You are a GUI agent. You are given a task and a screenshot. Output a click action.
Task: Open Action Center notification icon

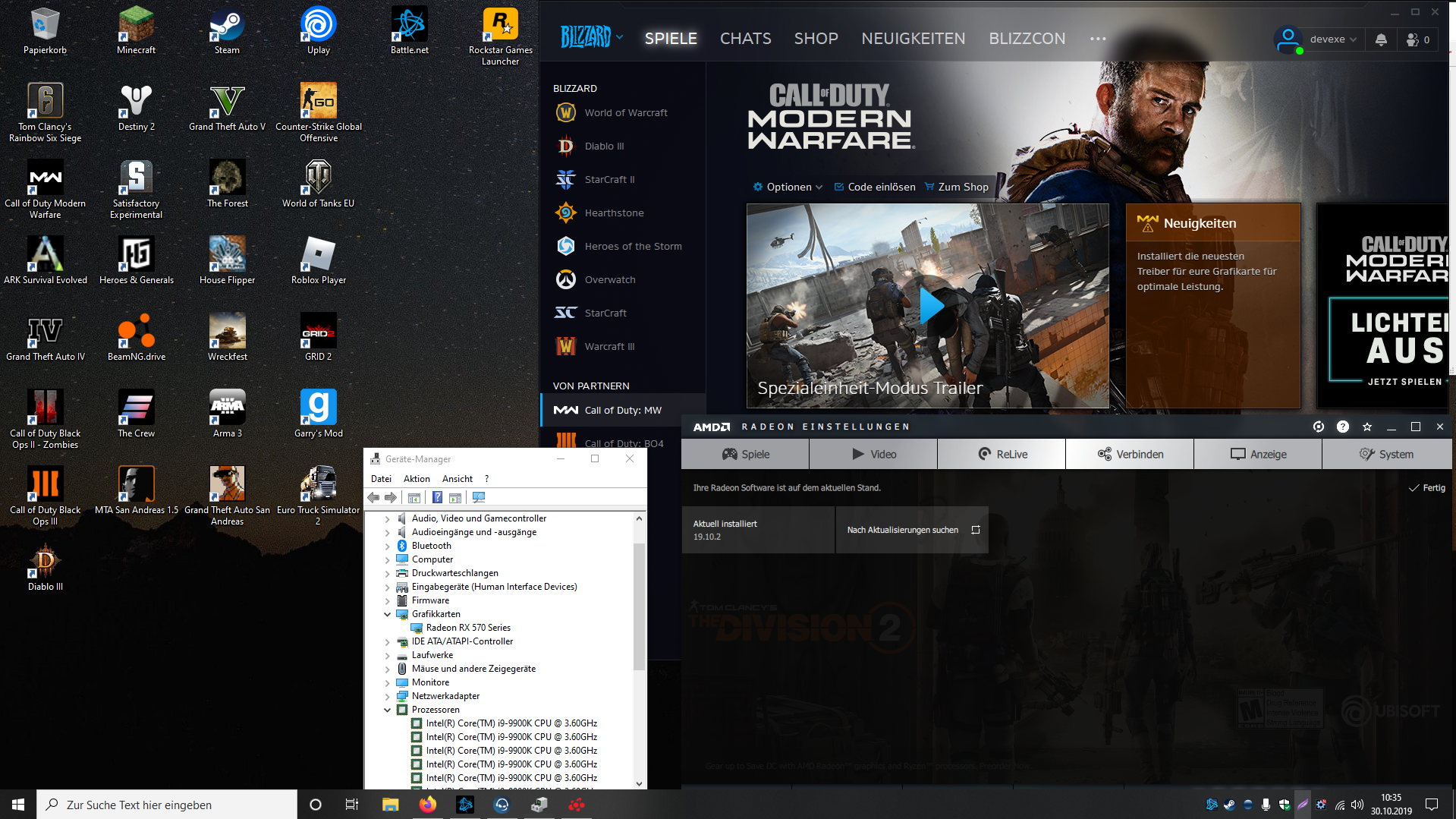[x=1432, y=805]
